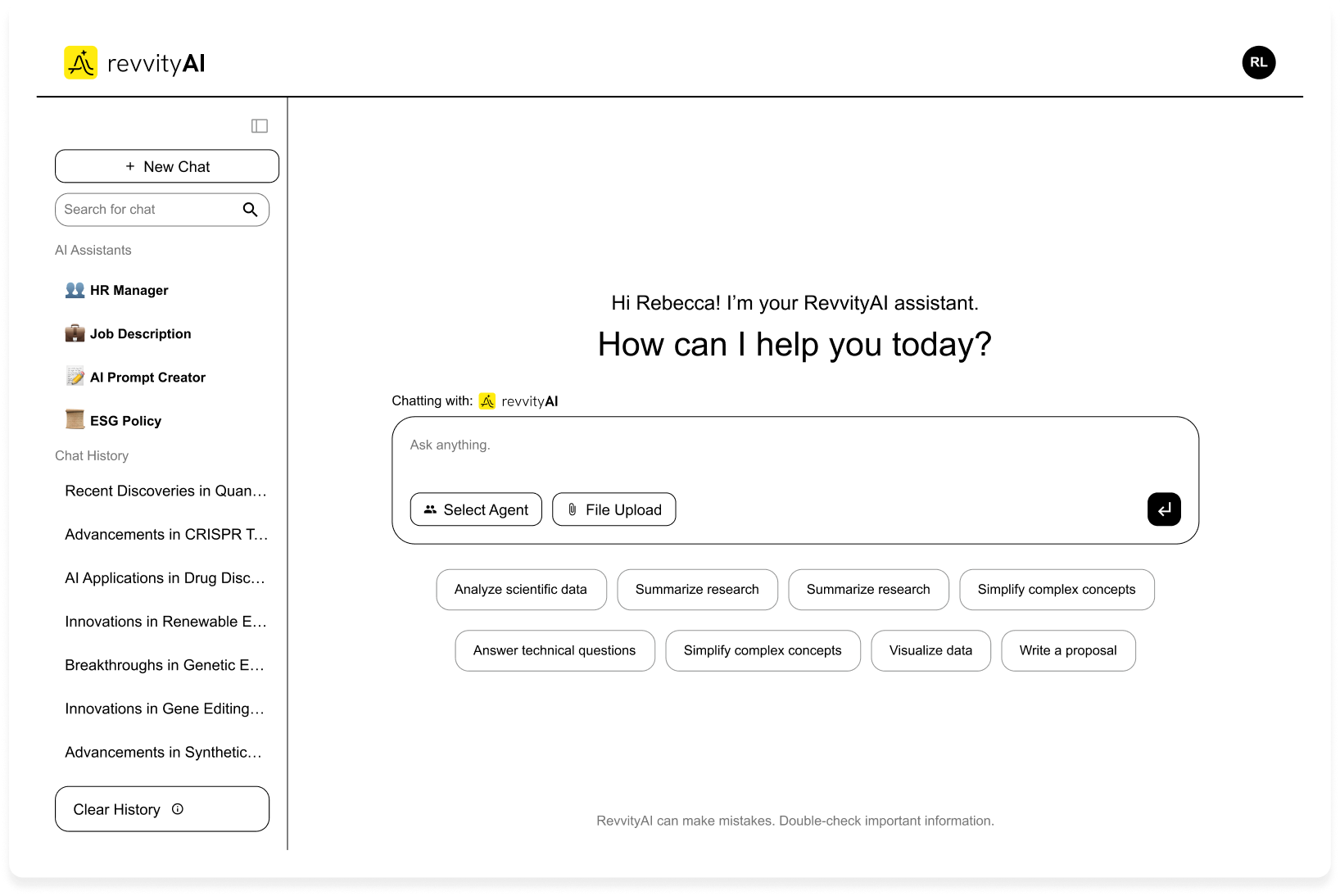Open chat Advancements in Synthetic…

click(x=165, y=752)
